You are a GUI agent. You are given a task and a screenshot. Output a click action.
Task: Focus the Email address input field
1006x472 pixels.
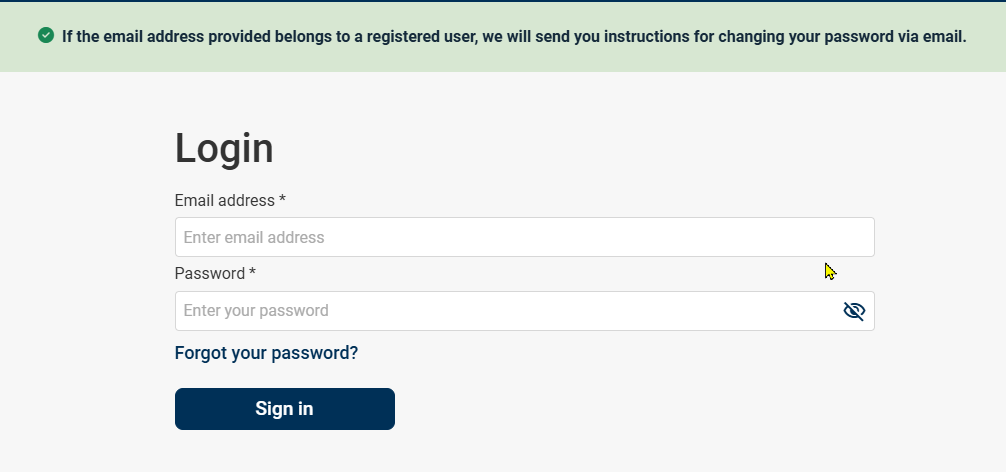(x=524, y=237)
